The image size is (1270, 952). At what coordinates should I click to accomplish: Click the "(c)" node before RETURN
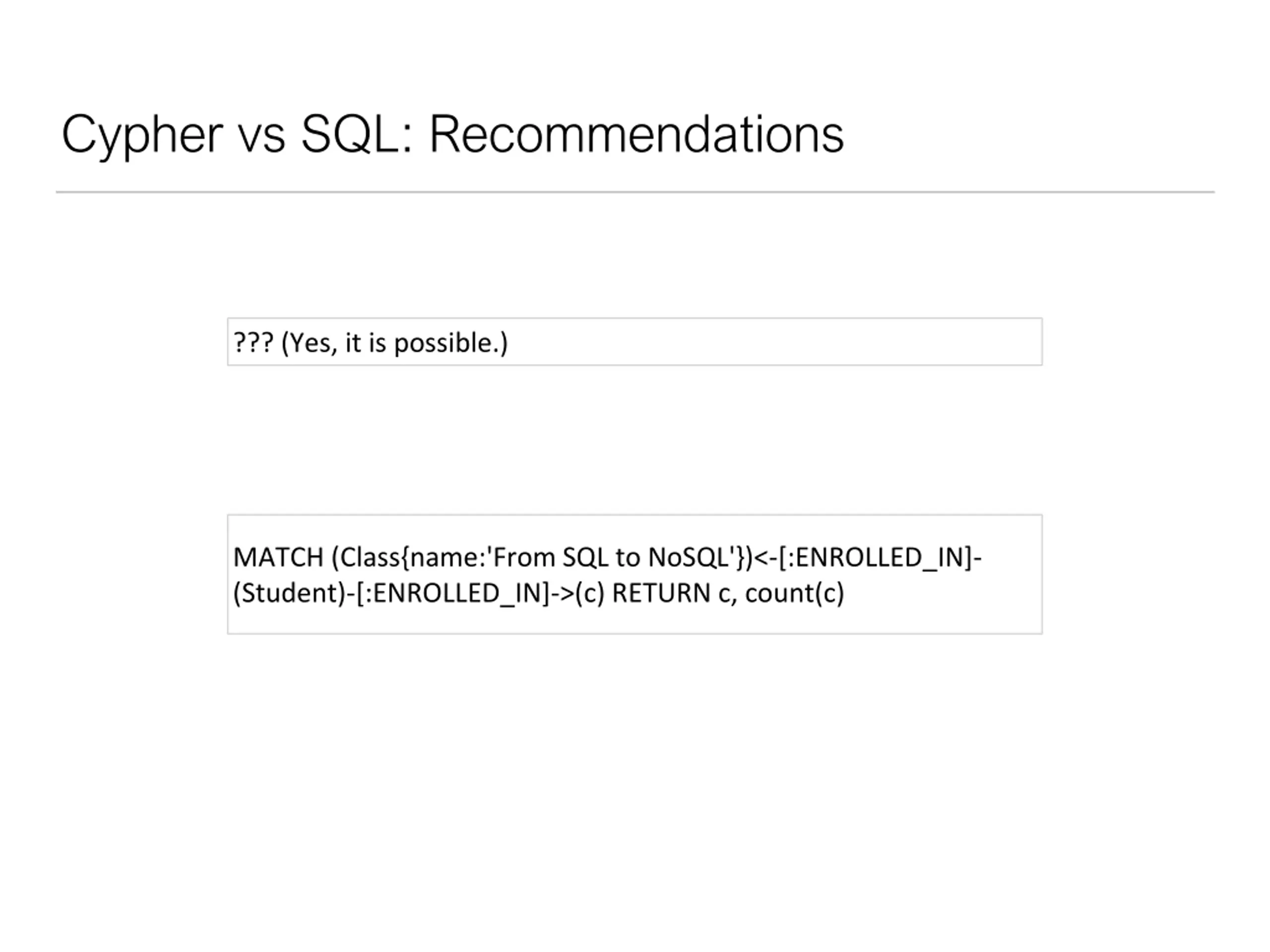coord(590,594)
